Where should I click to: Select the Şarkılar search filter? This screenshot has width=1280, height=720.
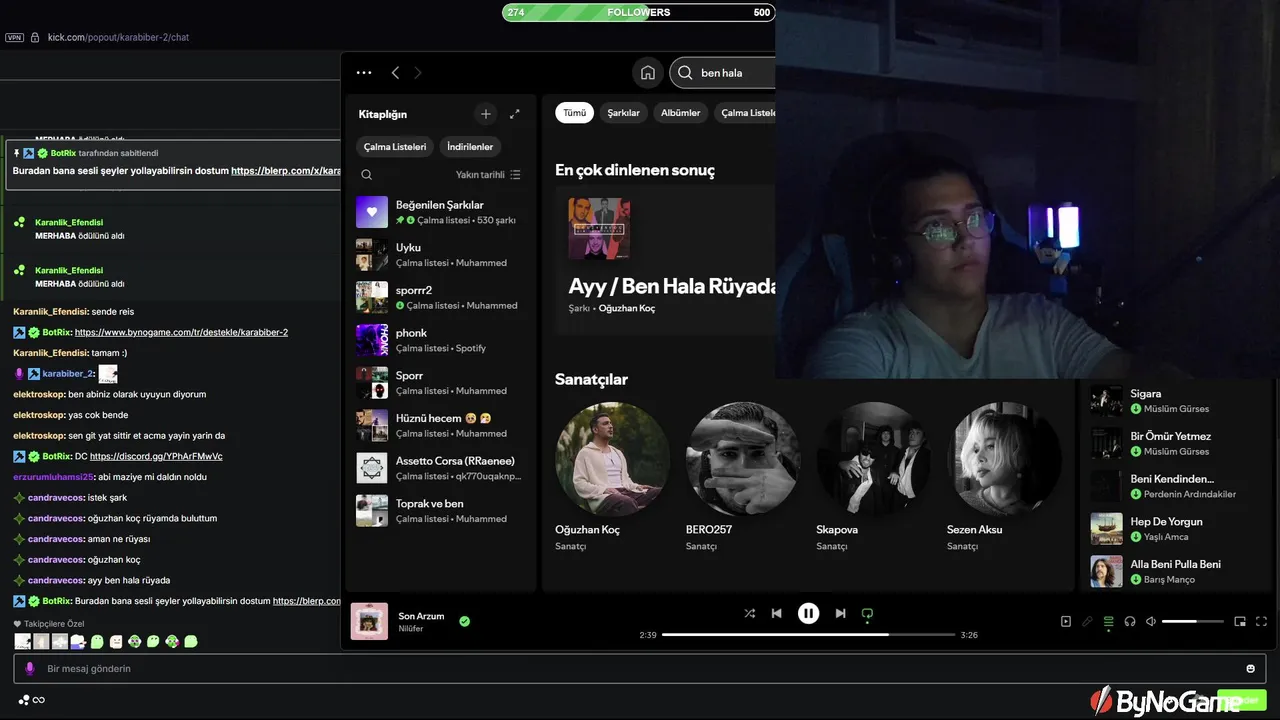(624, 113)
